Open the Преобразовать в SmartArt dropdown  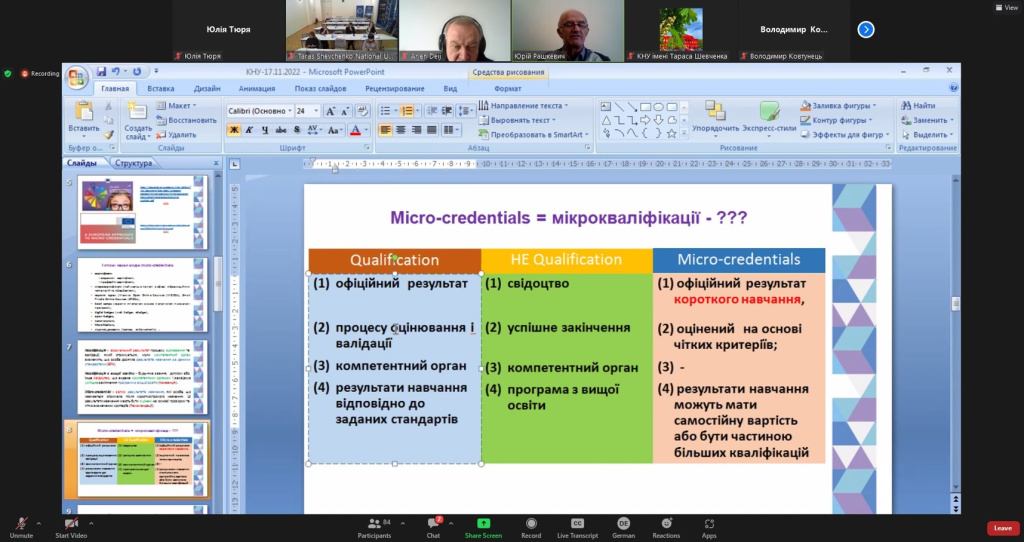tap(534, 135)
